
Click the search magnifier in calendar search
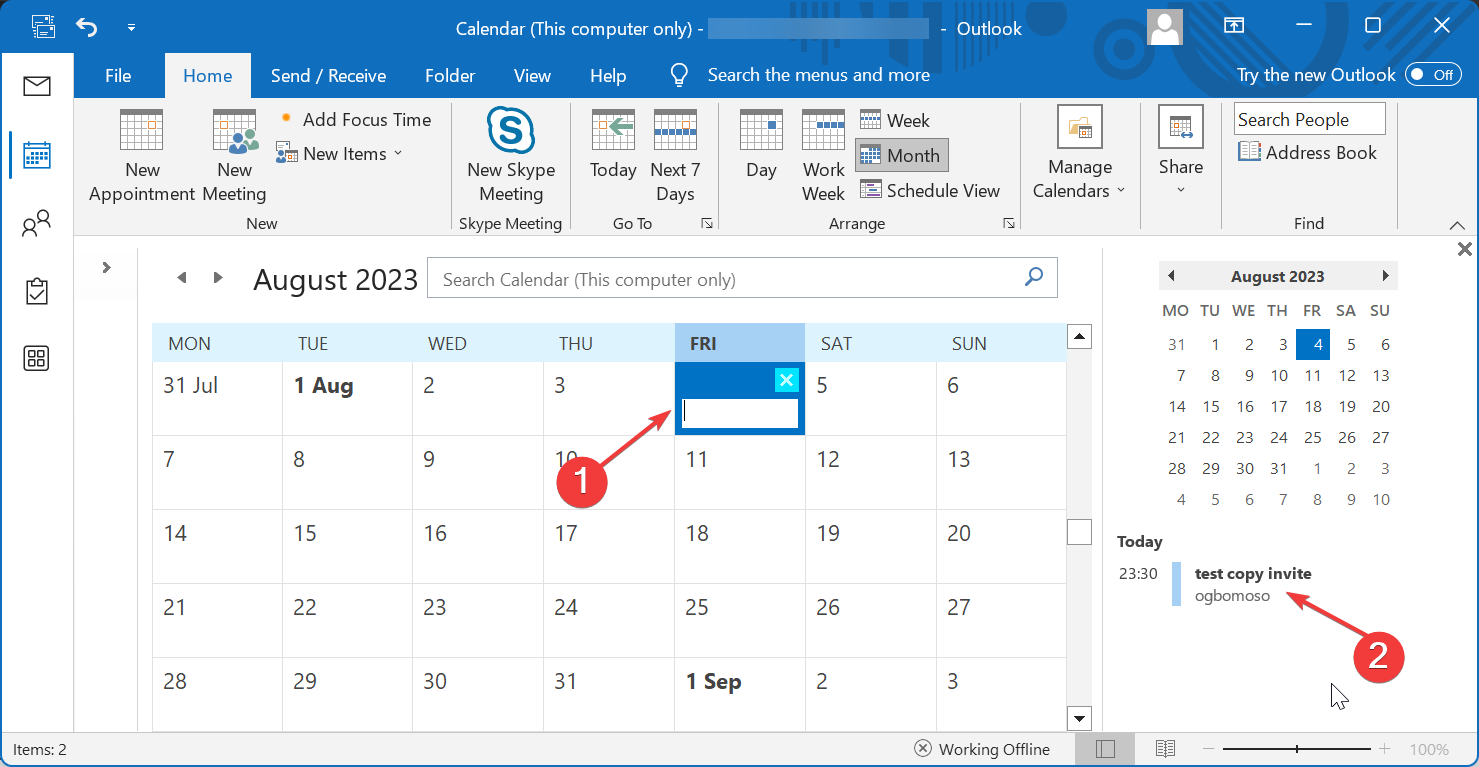point(1034,278)
